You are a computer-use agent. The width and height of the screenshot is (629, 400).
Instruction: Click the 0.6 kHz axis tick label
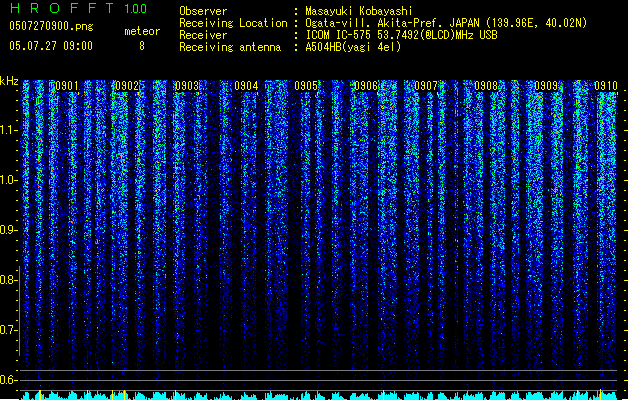8,380
